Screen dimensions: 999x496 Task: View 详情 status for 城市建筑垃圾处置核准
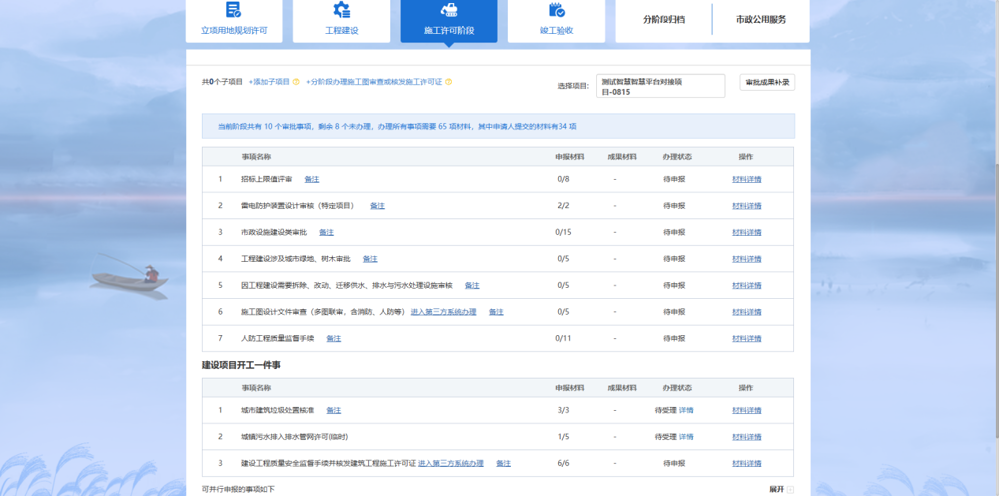[x=686, y=410]
